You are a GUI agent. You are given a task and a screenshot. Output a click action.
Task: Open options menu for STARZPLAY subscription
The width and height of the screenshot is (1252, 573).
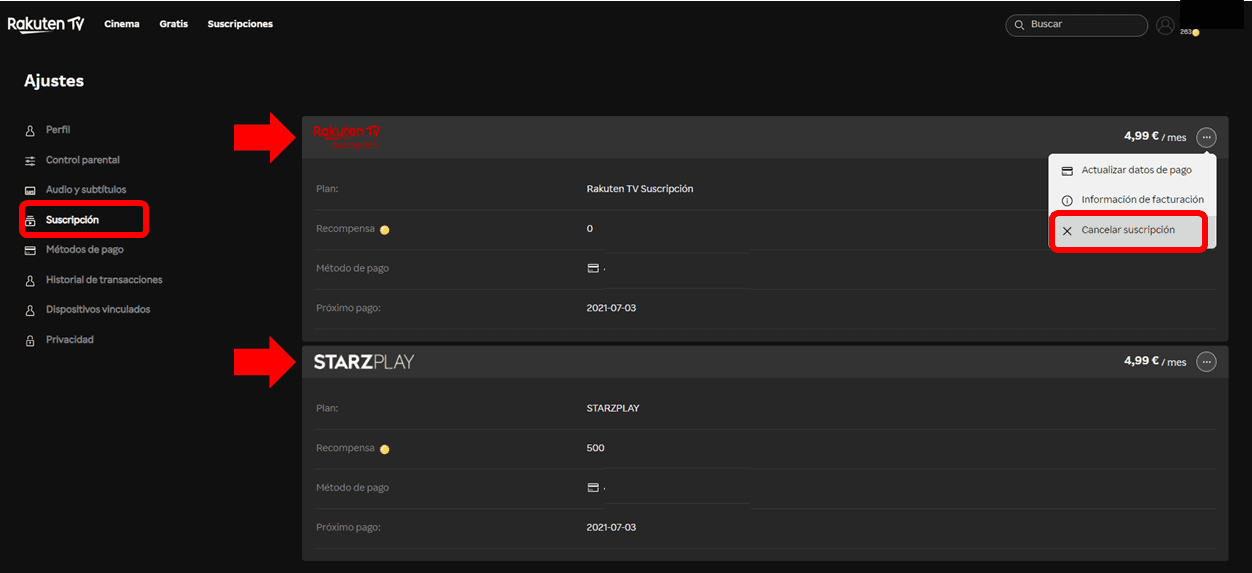[1207, 362]
